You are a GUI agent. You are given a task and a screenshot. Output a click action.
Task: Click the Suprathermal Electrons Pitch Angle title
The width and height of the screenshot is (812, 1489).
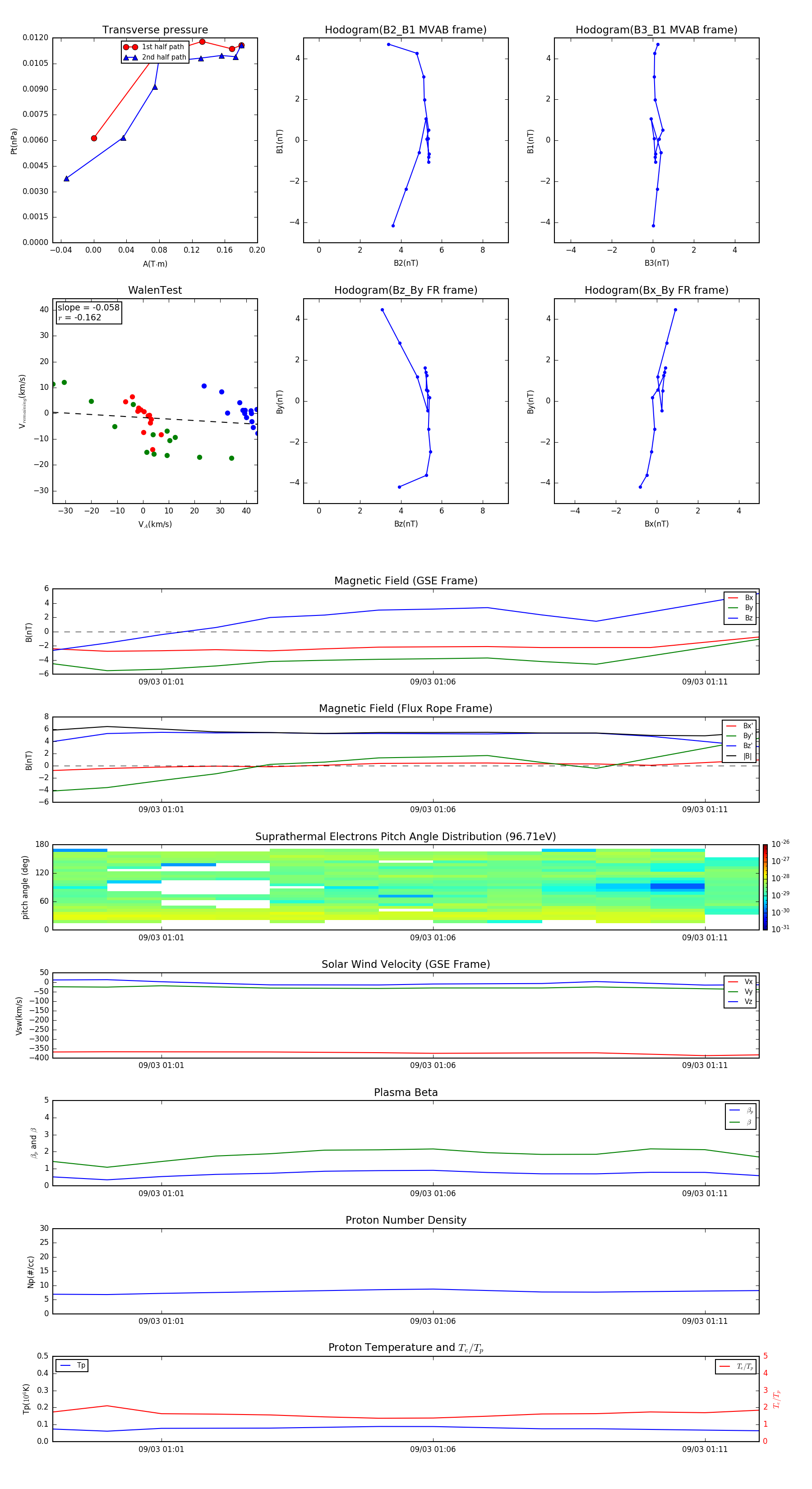406,837
